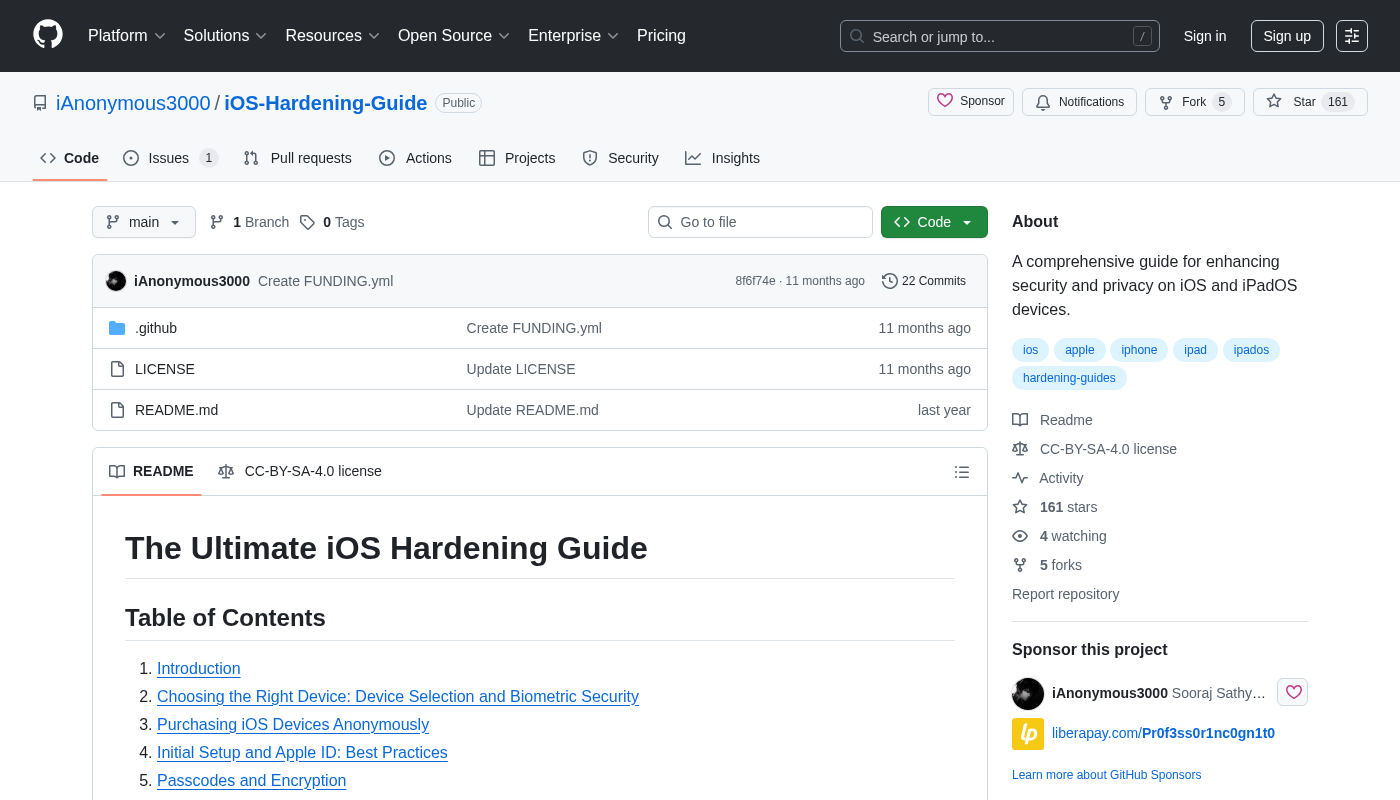Open the README outline list icon
This screenshot has width=1400, height=800.
tap(961, 472)
